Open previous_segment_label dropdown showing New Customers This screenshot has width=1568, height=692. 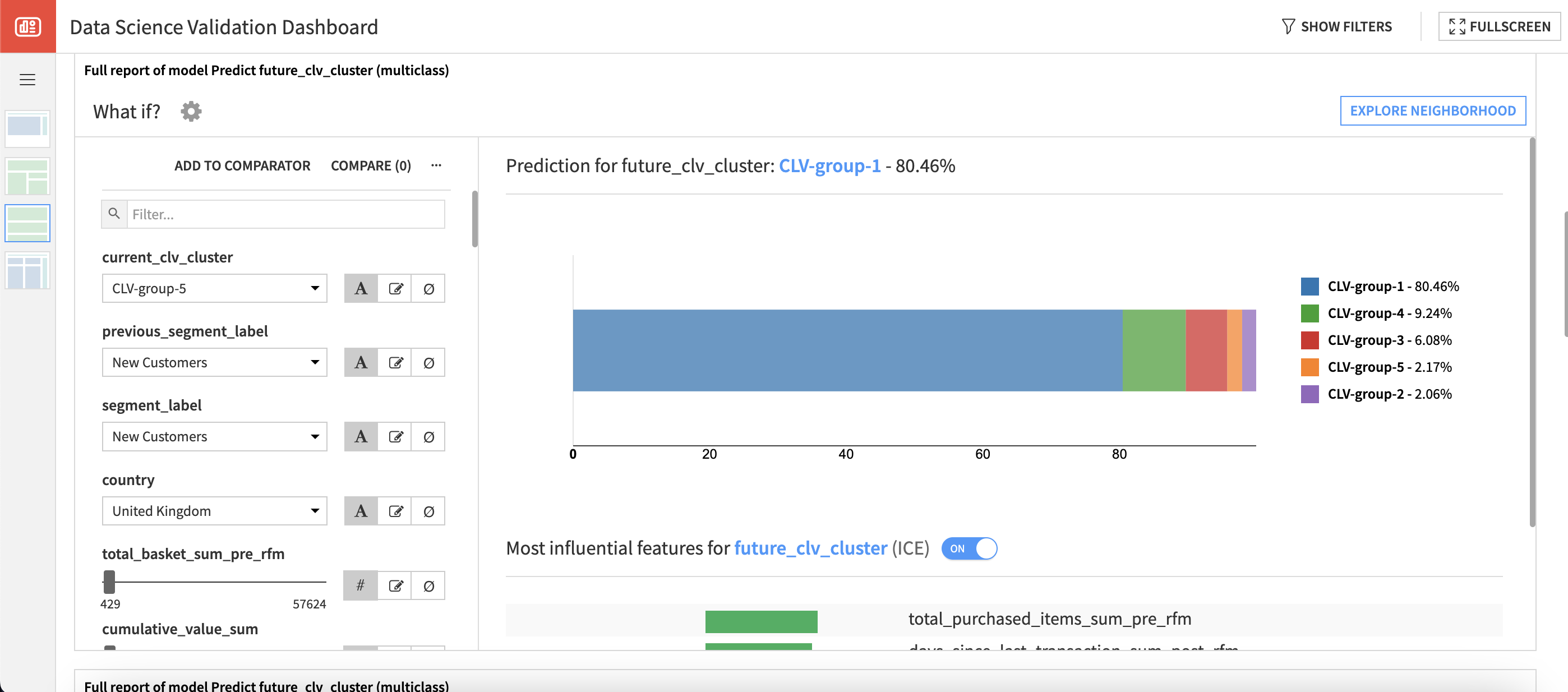tap(214, 363)
